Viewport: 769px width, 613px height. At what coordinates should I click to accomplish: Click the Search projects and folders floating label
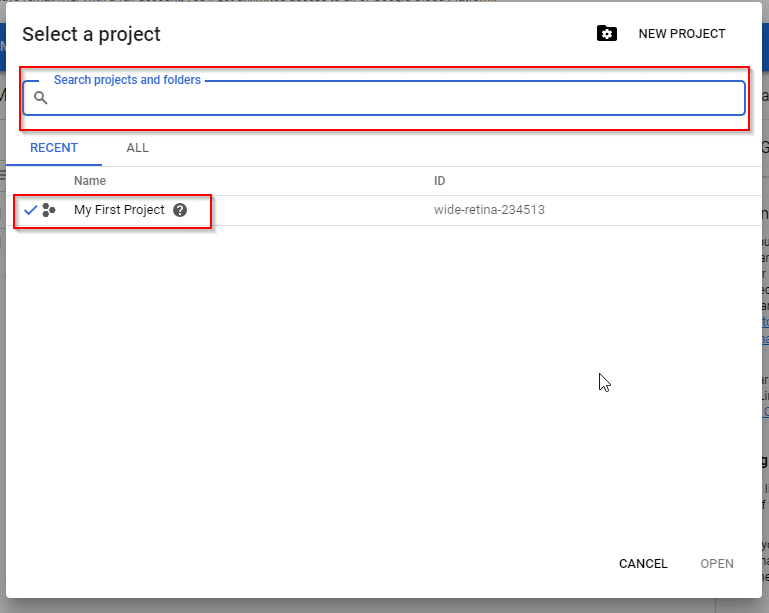click(128, 79)
